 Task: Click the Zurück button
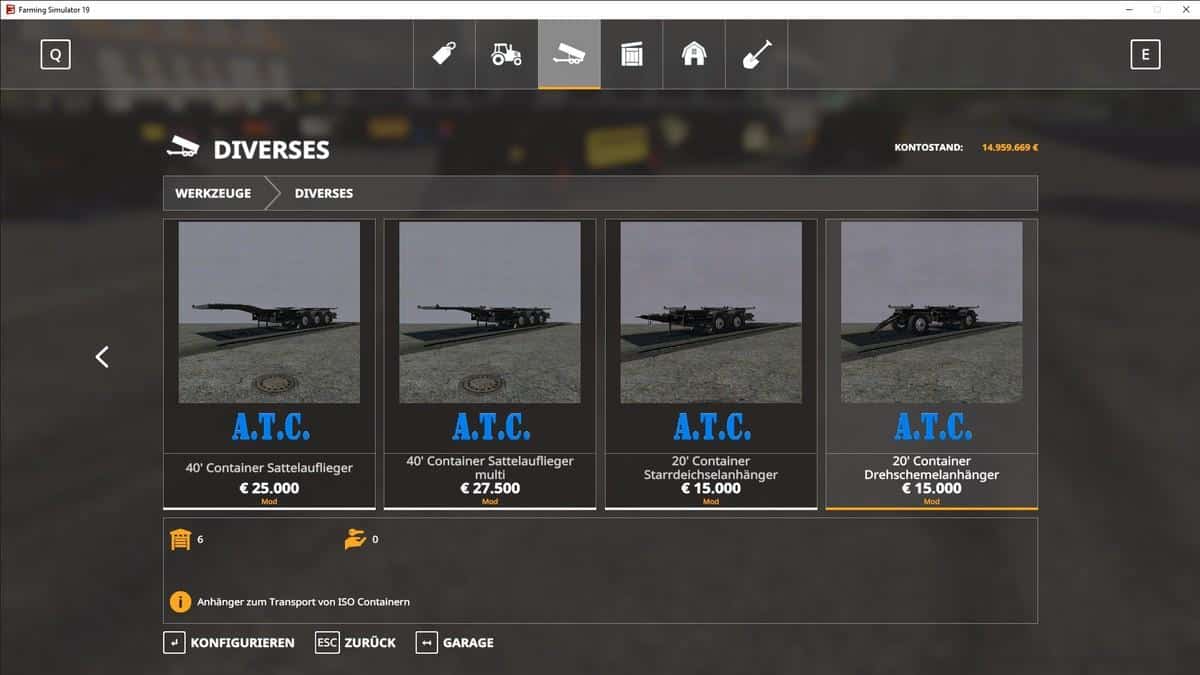coord(356,643)
